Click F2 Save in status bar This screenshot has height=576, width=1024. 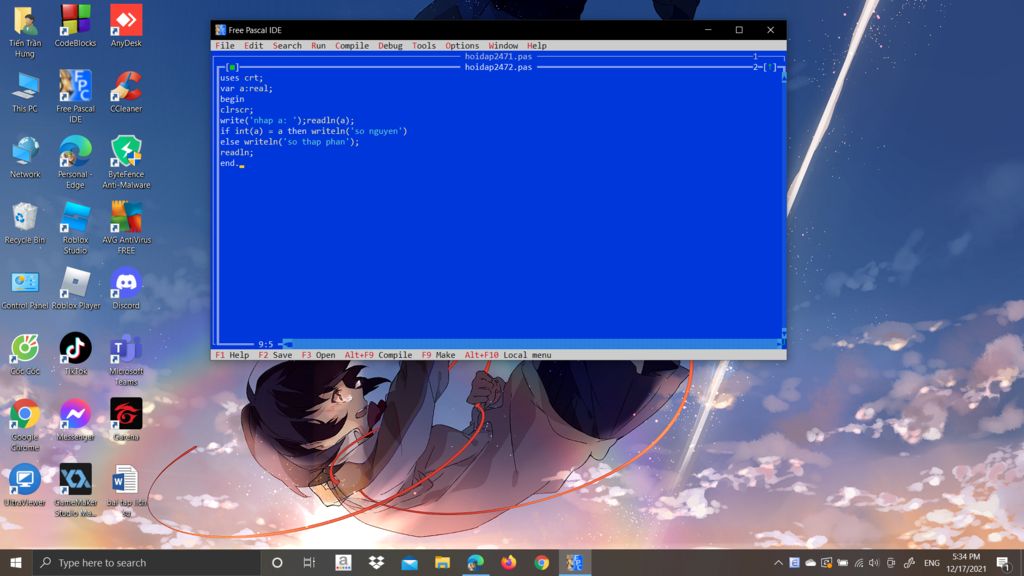point(275,355)
